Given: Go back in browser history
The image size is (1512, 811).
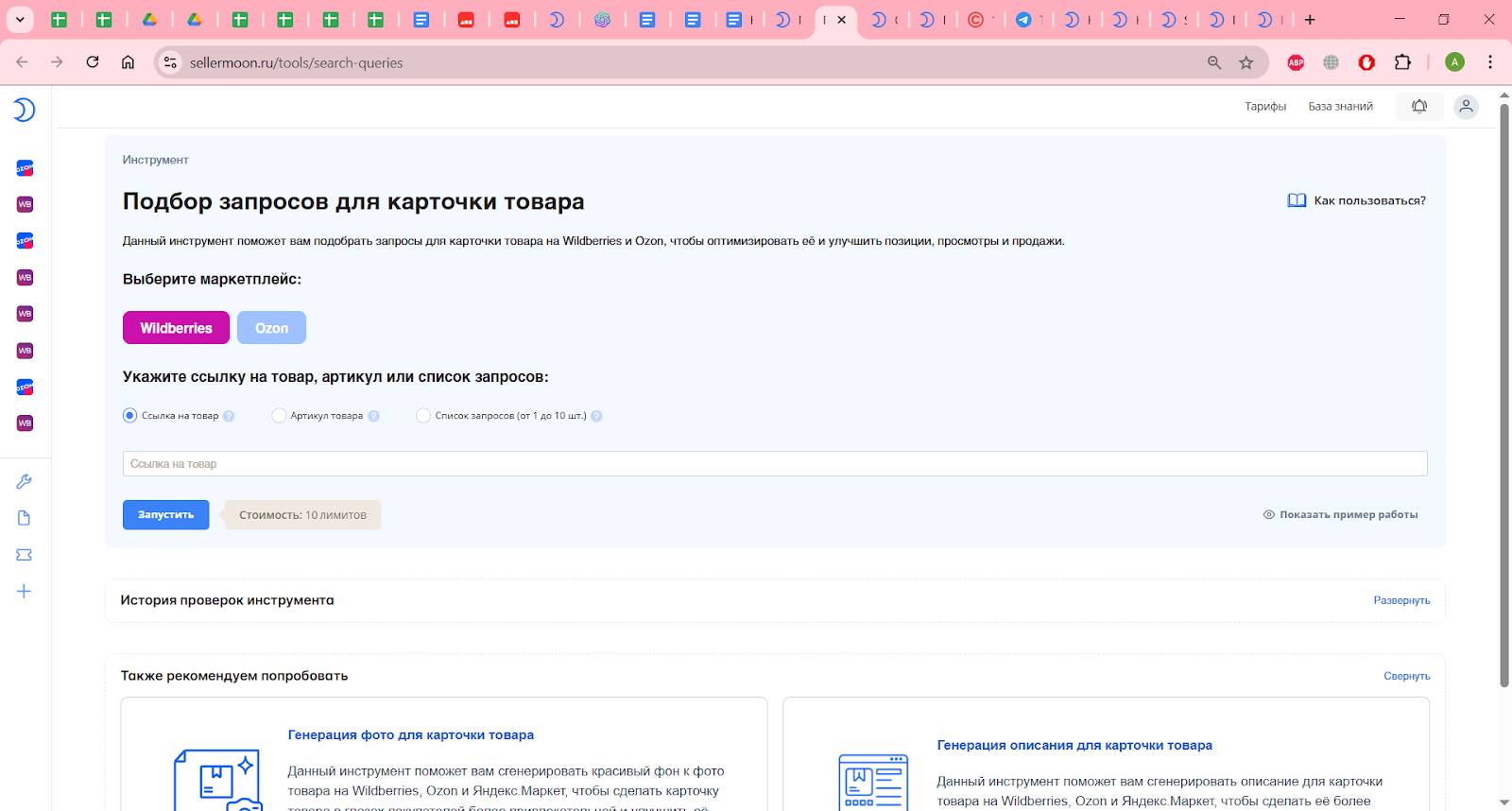Looking at the screenshot, I should point(22,62).
